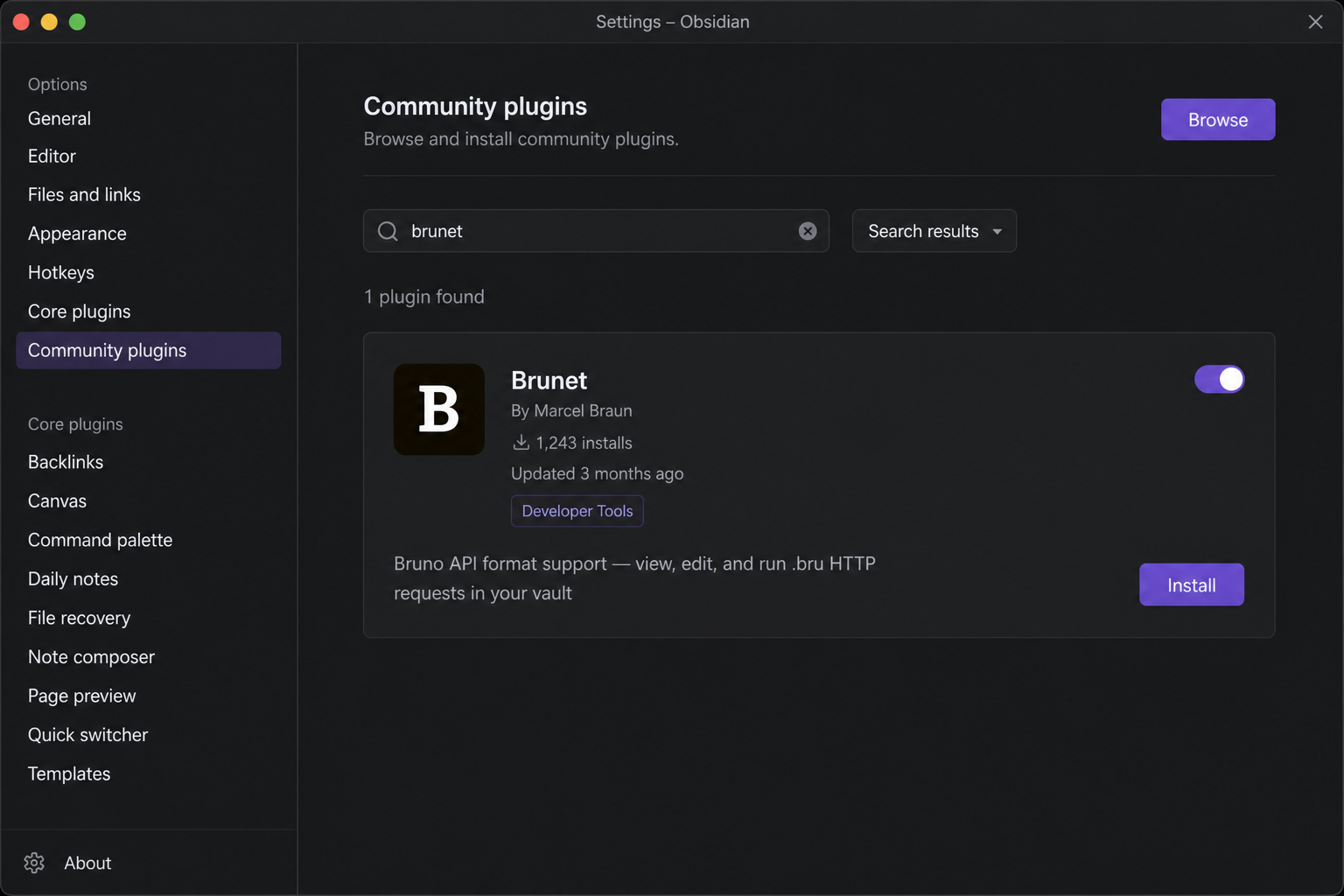Open Page preview settings
Screen dimensions: 1344x896
[81, 696]
